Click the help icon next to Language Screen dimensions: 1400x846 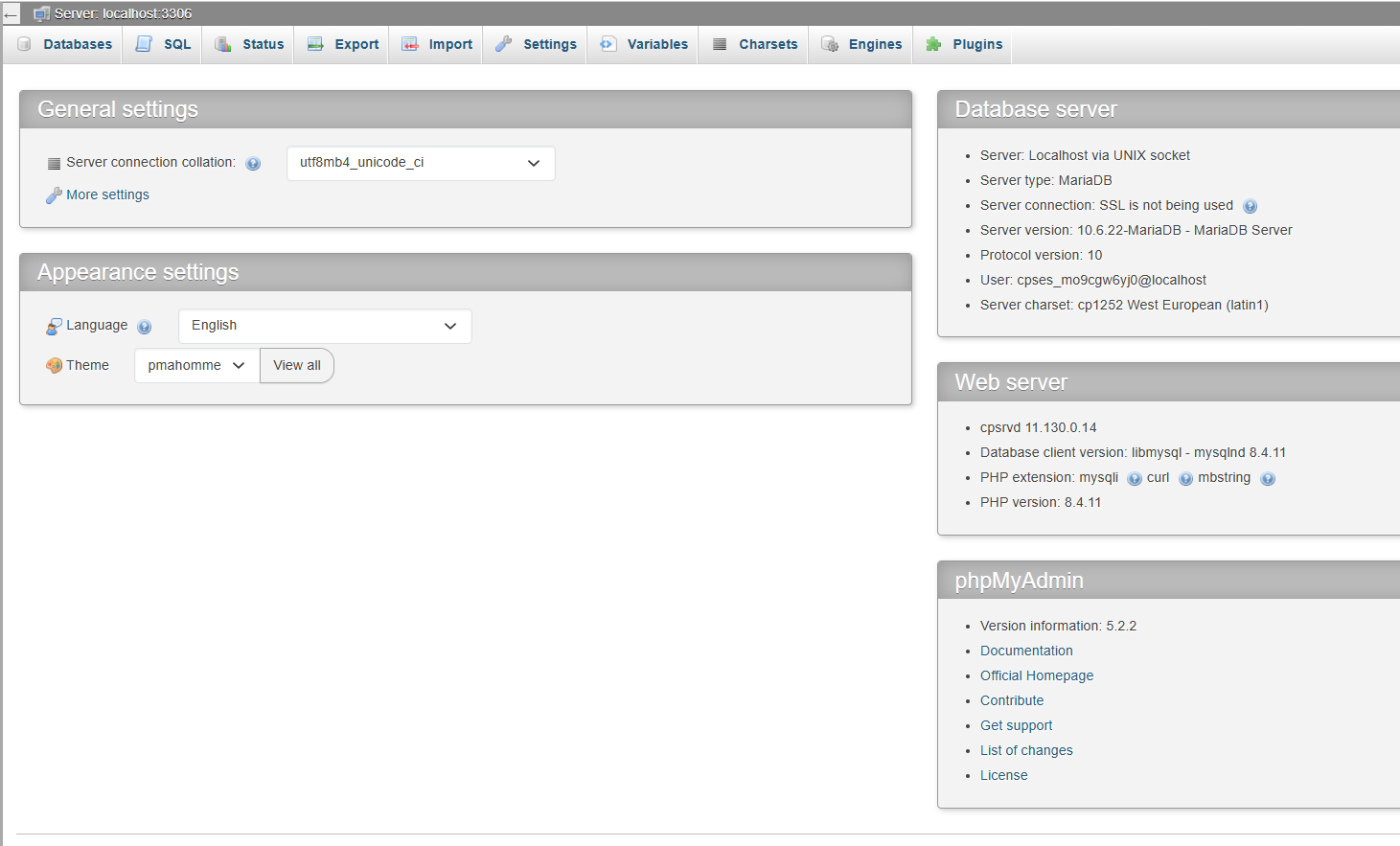[145, 327]
